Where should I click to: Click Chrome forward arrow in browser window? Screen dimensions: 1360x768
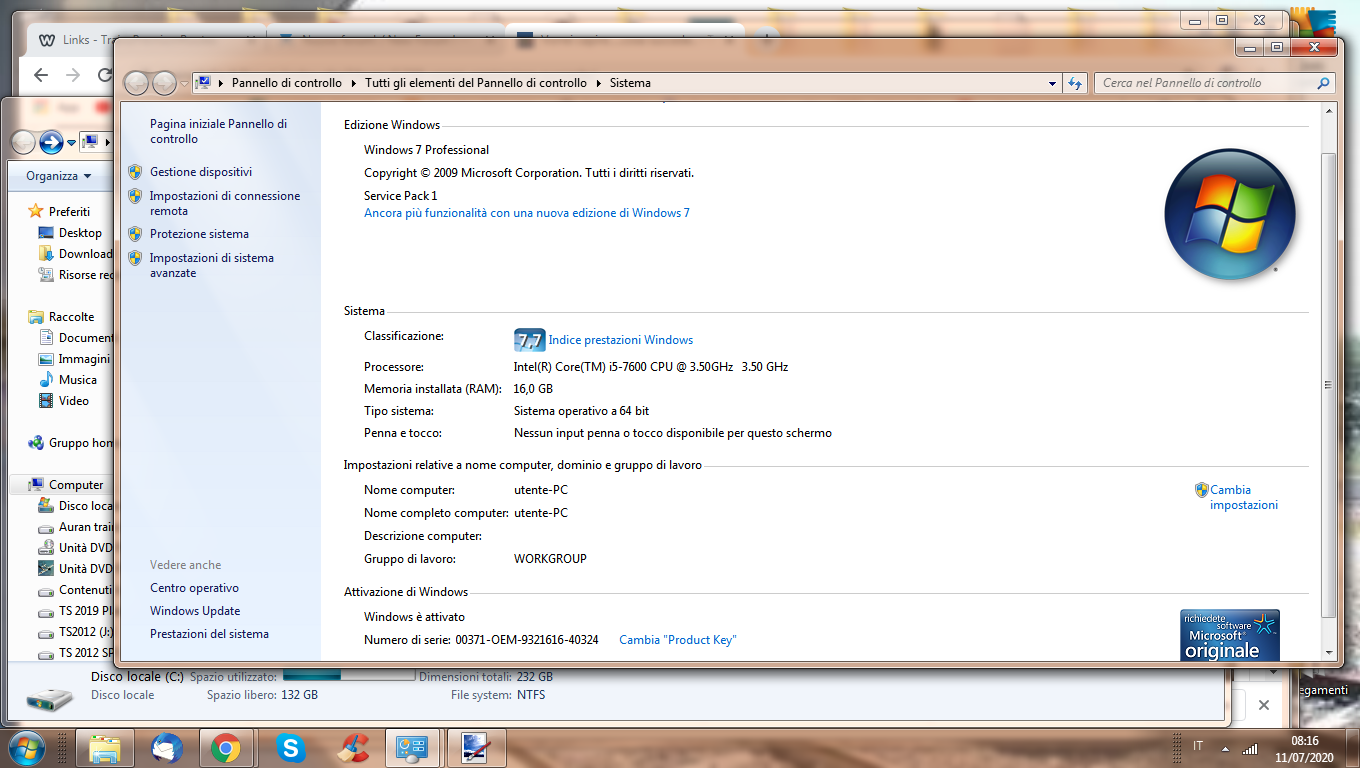[x=72, y=75]
